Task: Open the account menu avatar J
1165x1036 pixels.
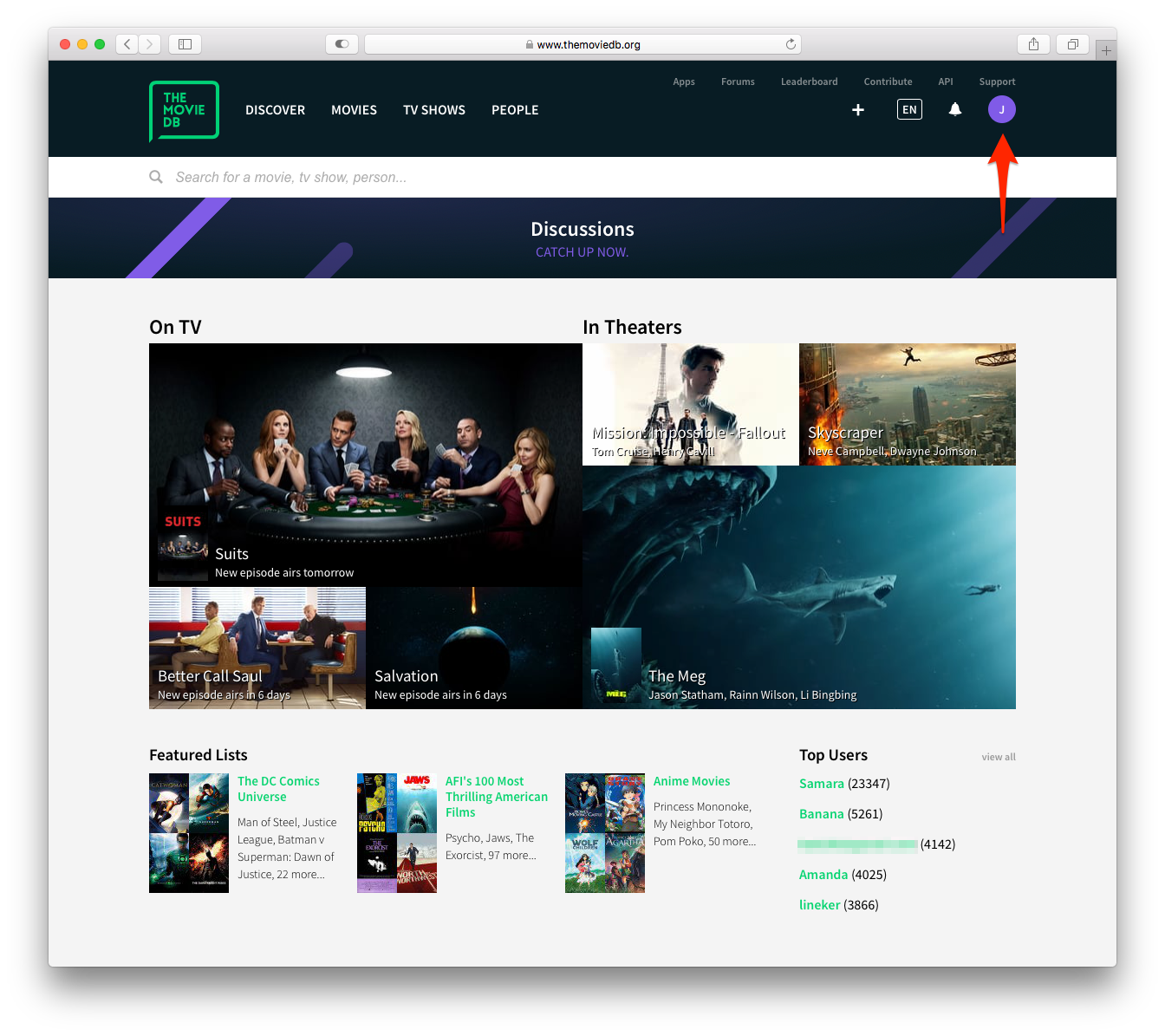Action: pyautogui.click(x=1001, y=109)
